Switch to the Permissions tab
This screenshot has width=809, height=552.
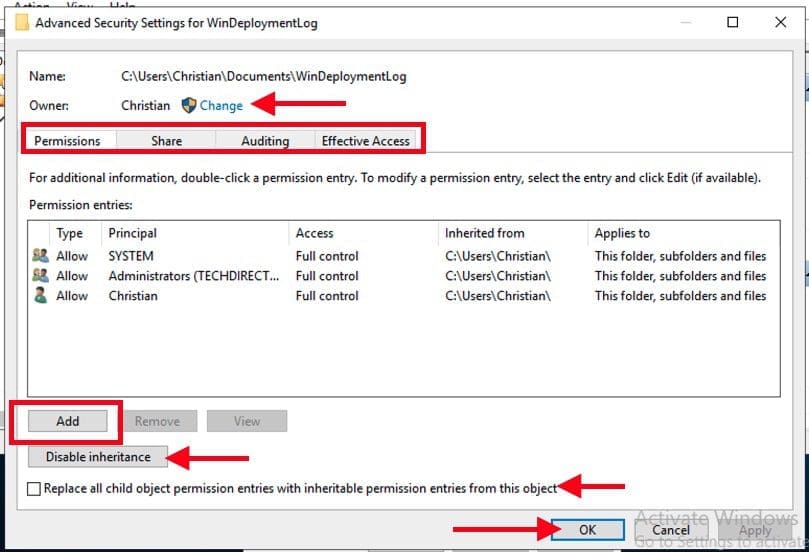[x=67, y=141]
